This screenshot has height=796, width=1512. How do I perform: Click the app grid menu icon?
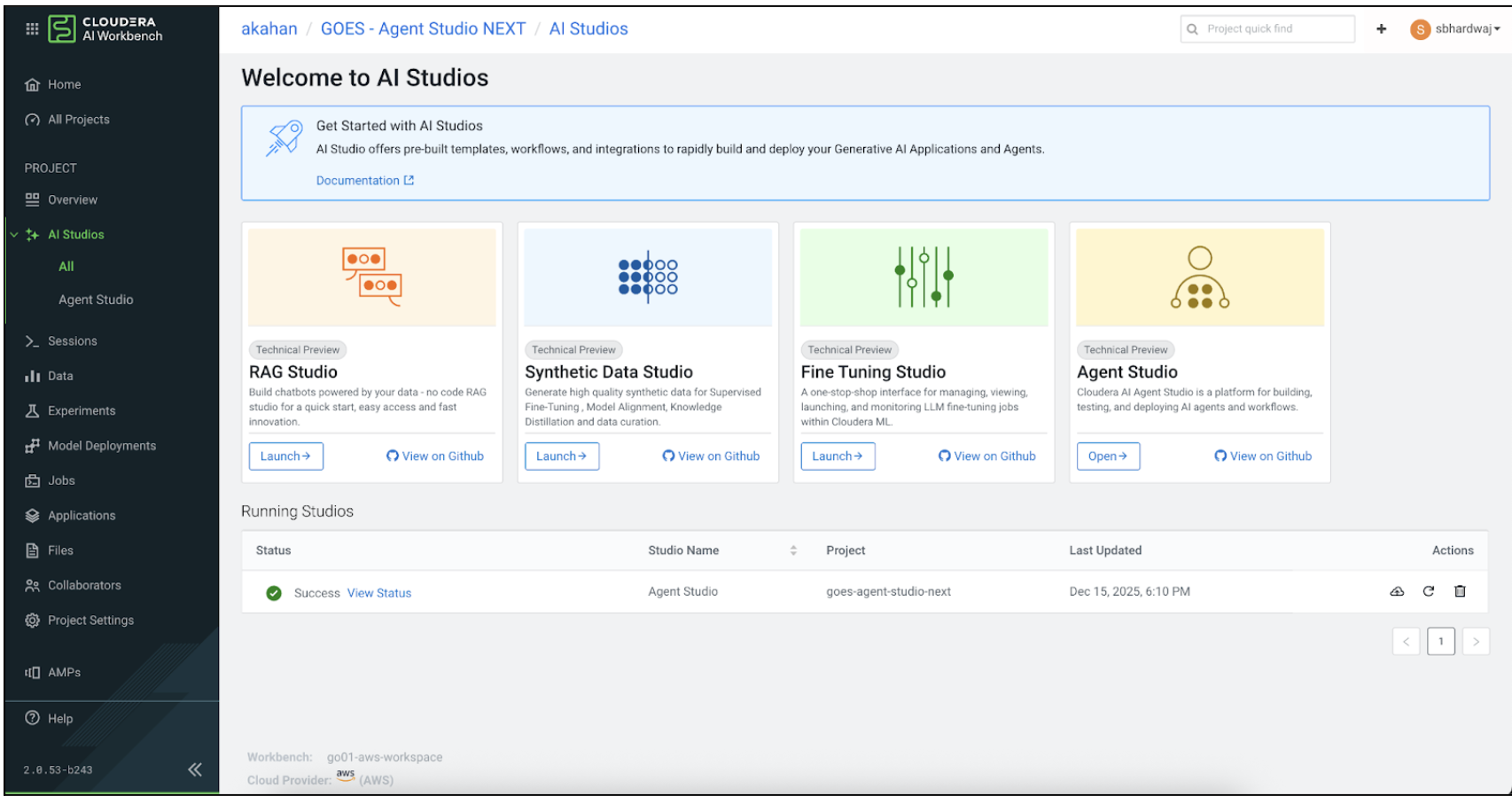pos(32,28)
